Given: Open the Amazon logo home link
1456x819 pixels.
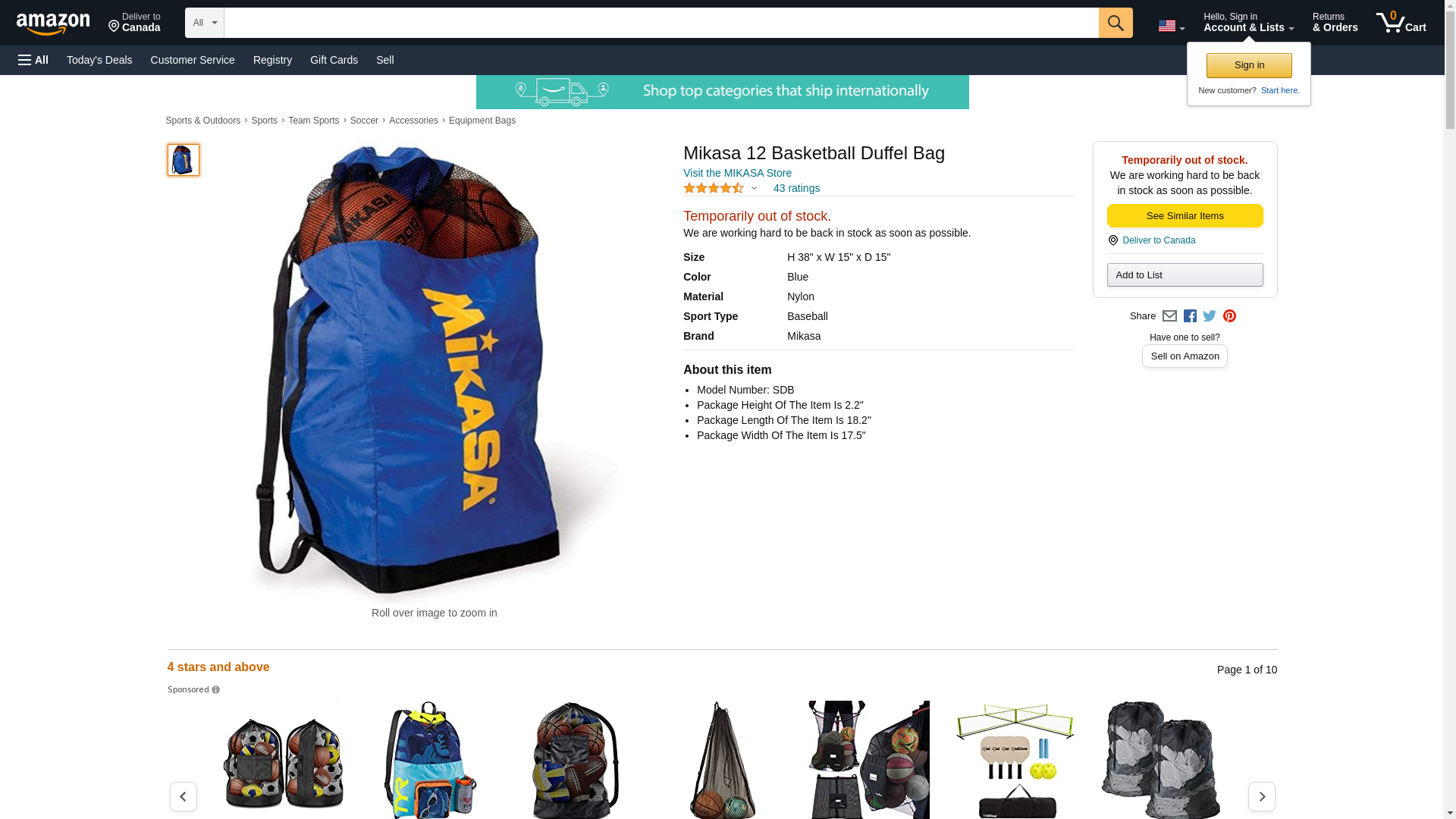Looking at the screenshot, I should 53,24.
